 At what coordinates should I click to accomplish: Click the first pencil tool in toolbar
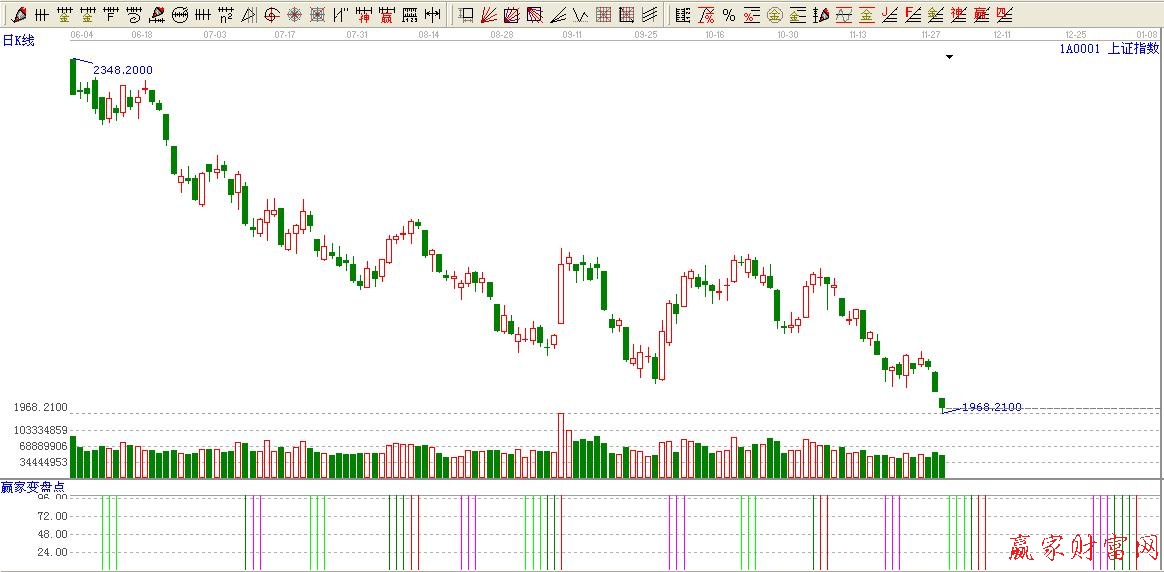click(19, 15)
